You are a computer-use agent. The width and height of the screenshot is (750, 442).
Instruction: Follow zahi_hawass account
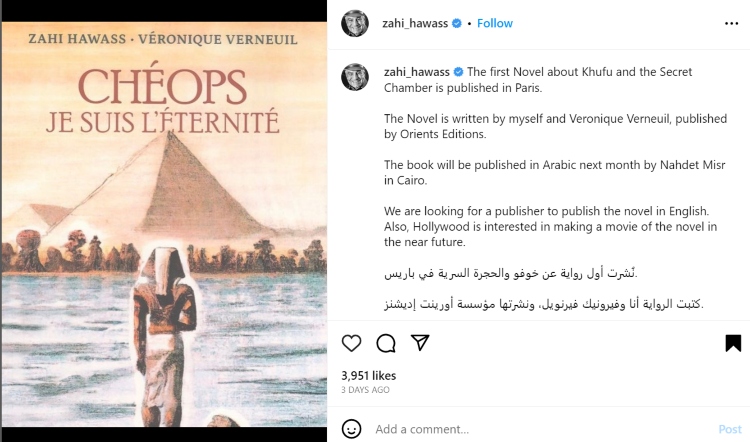click(494, 23)
